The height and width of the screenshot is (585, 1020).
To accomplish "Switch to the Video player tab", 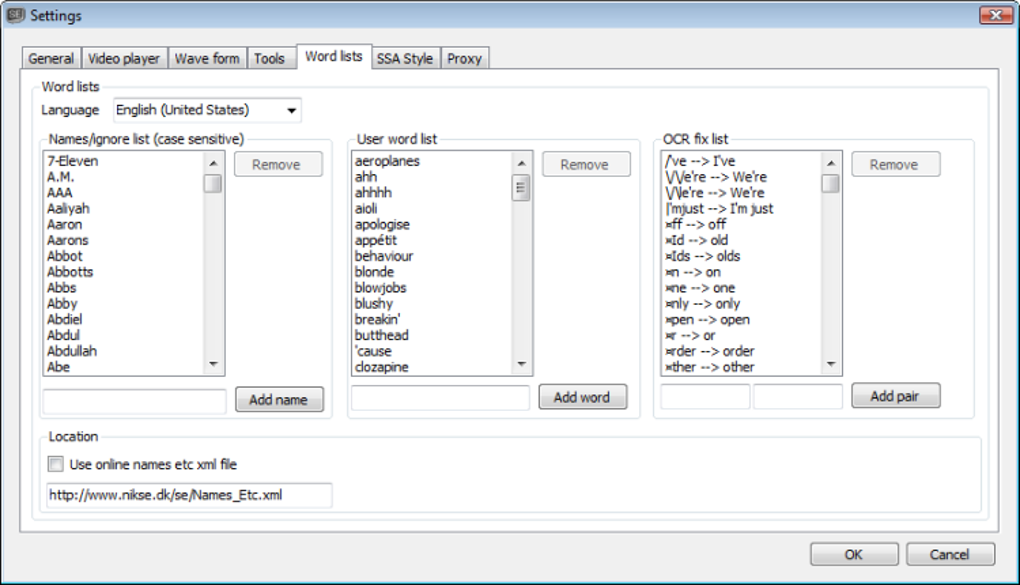I will [x=124, y=59].
